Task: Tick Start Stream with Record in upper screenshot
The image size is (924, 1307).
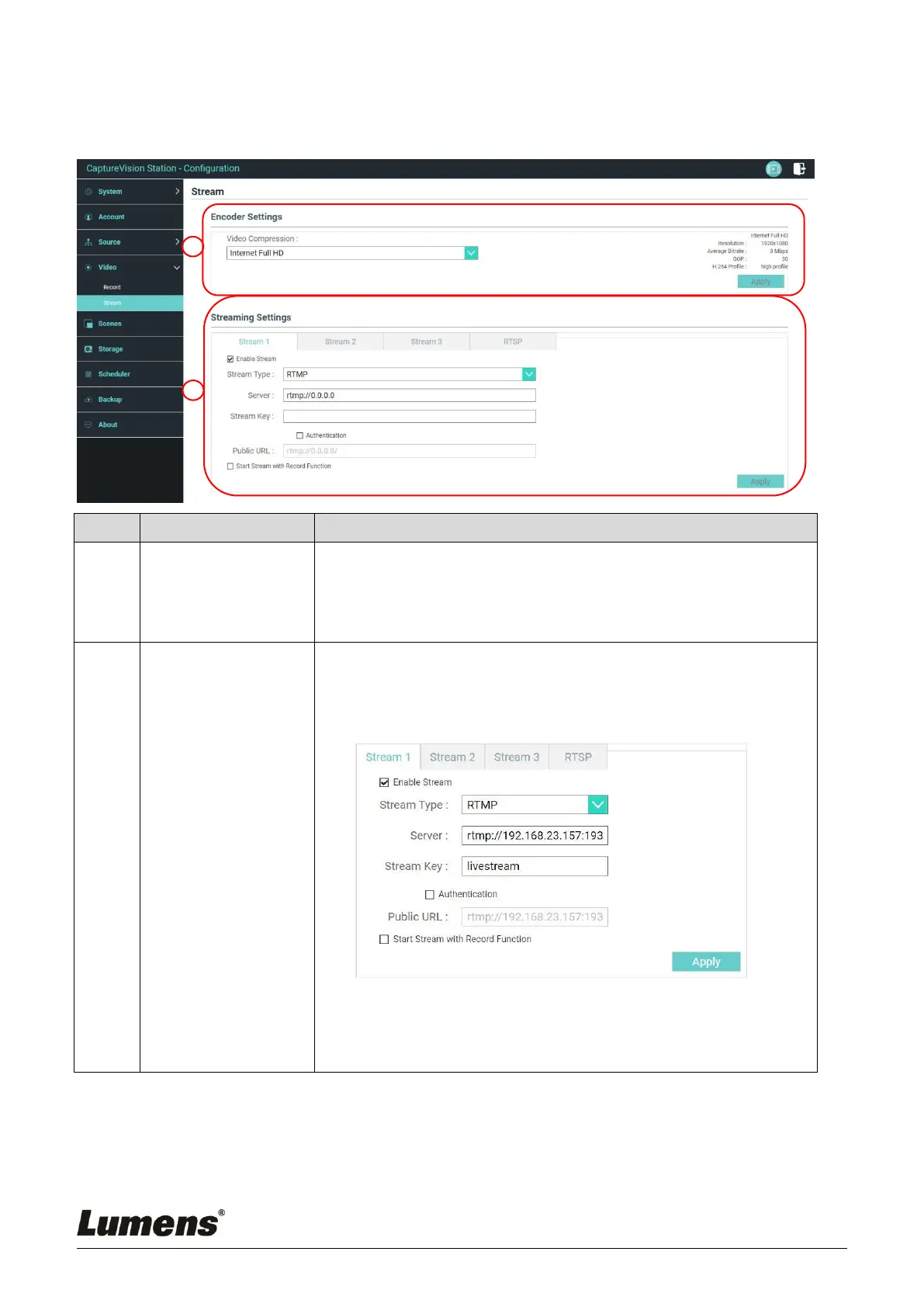Action: (x=230, y=466)
